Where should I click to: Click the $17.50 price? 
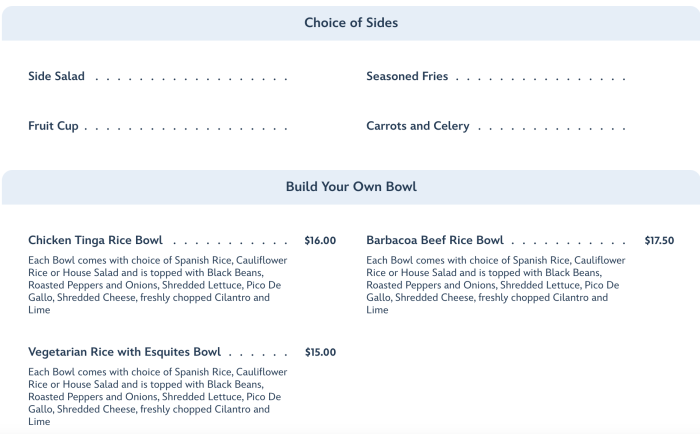point(659,241)
